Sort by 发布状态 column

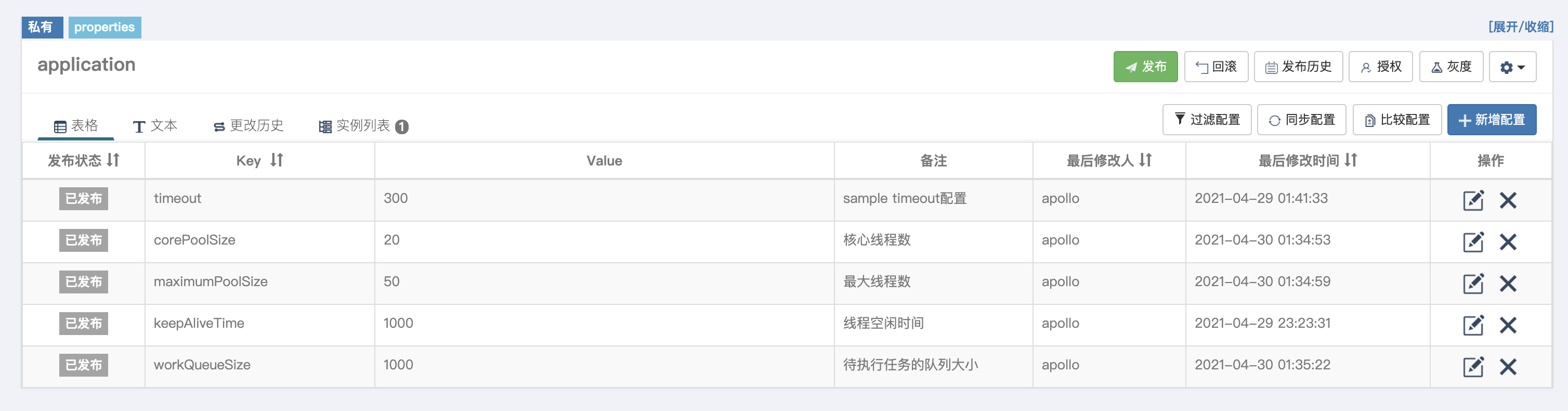coord(113,160)
